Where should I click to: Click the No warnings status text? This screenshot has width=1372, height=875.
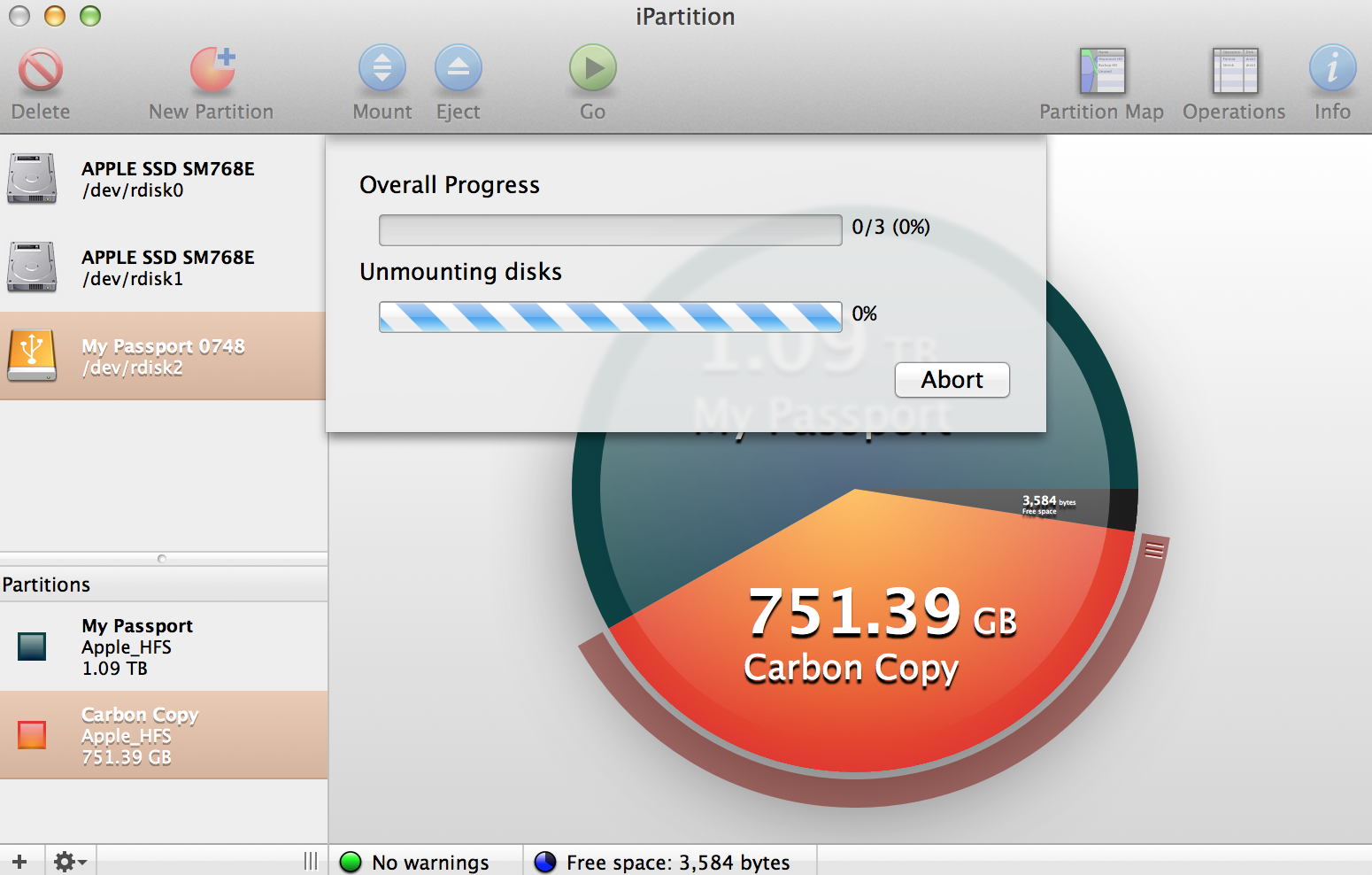pos(430,863)
